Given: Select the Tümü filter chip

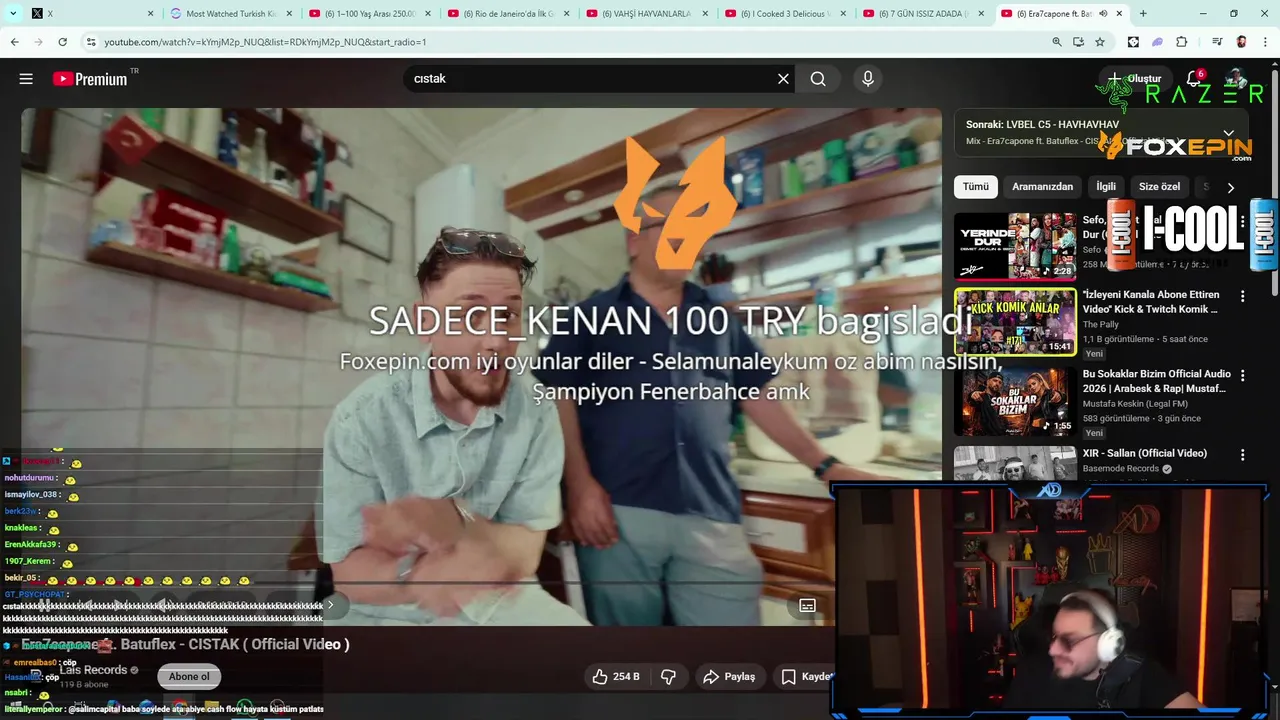Looking at the screenshot, I should point(975,187).
